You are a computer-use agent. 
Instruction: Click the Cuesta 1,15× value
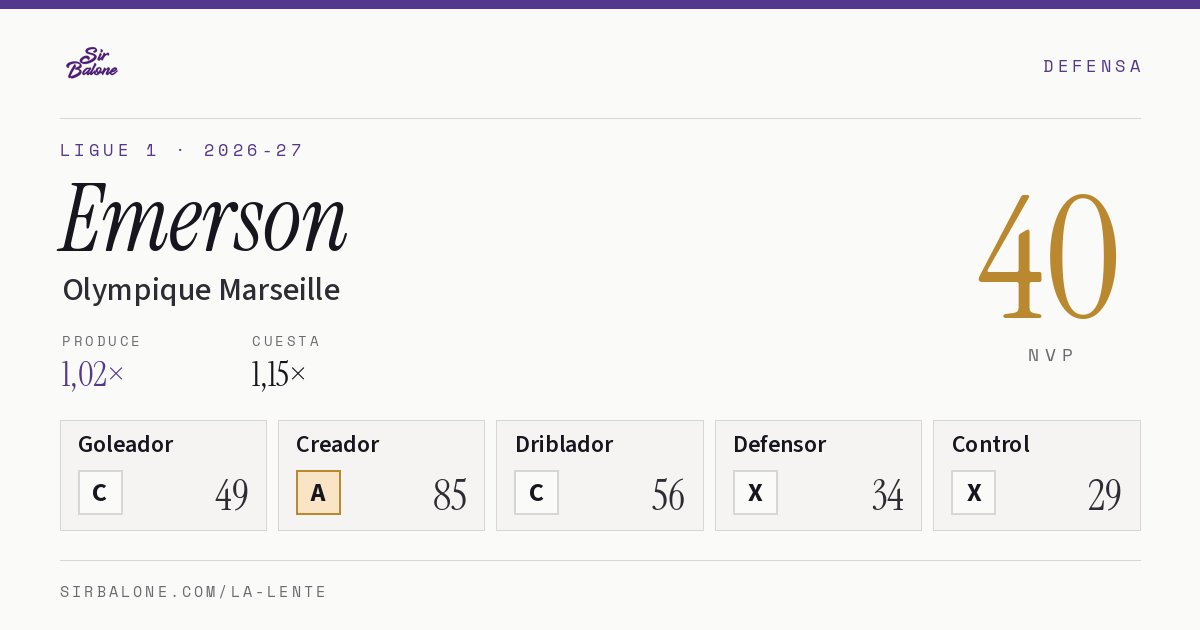[279, 374]
